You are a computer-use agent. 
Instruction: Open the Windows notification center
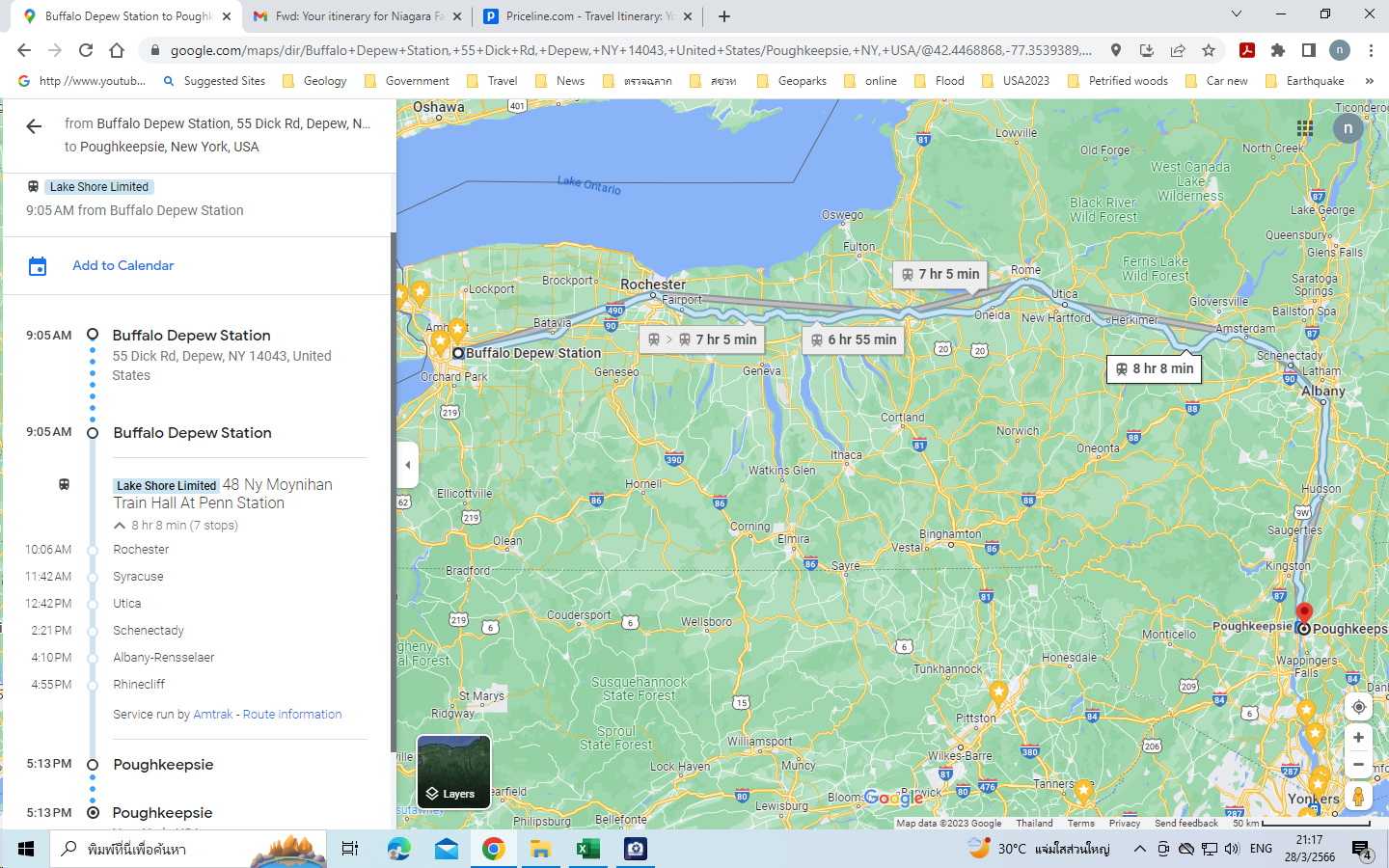(1362, 849)
